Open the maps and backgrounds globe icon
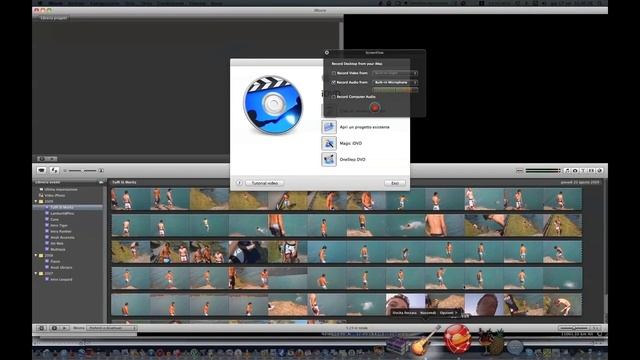 click(600, 170)
